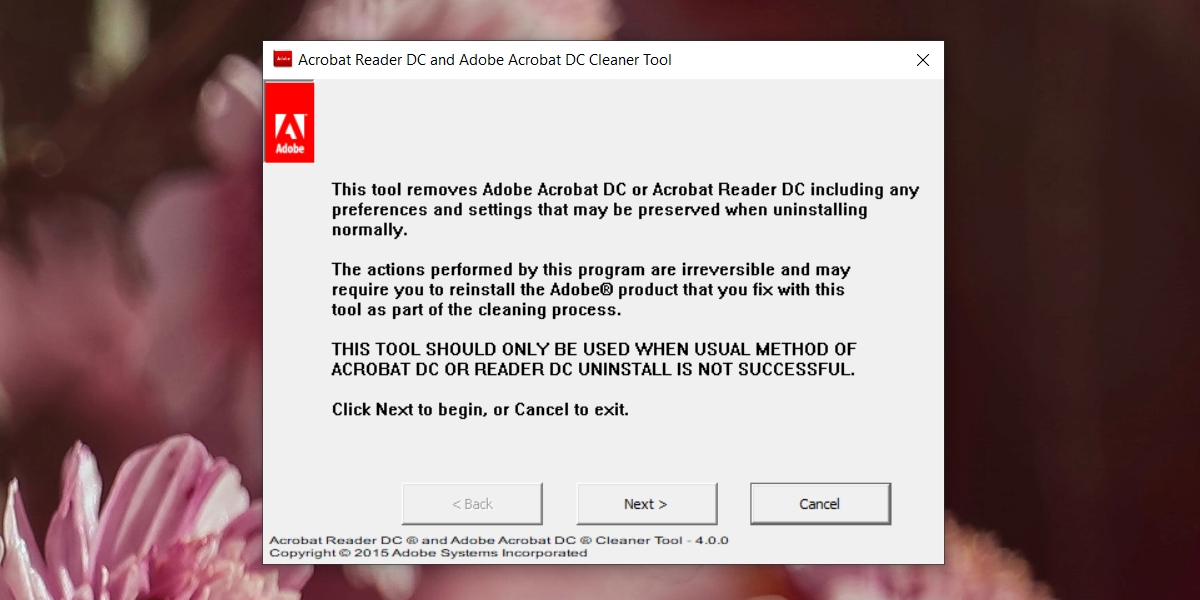Click the 'Copyright © 2015 Adobe Systems' footer
1200x600 pixels.
coord(428,552)
